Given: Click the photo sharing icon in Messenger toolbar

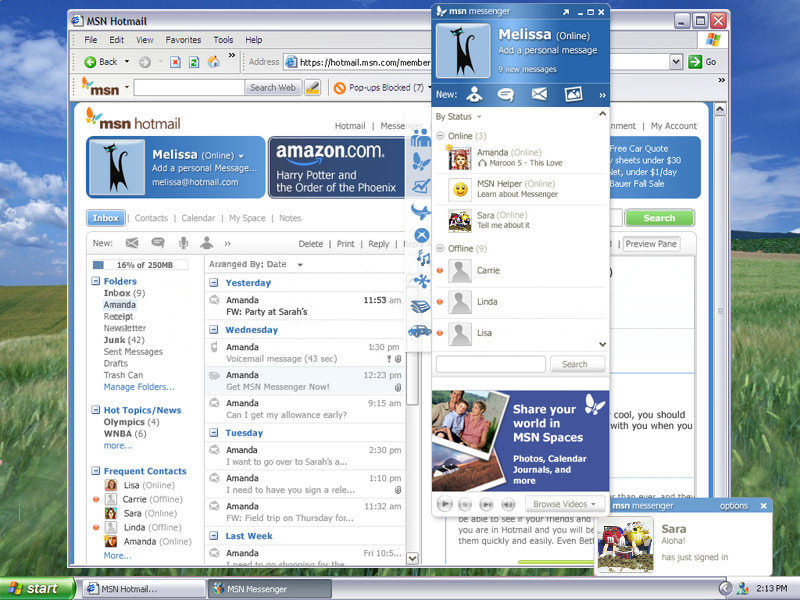Looking at the screenshot, I should [x=573, y=95].
